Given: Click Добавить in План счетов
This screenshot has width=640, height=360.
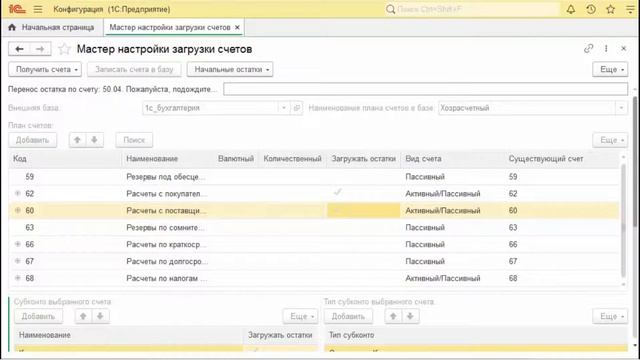Looking at the screenshot, I should pos(33,140).
